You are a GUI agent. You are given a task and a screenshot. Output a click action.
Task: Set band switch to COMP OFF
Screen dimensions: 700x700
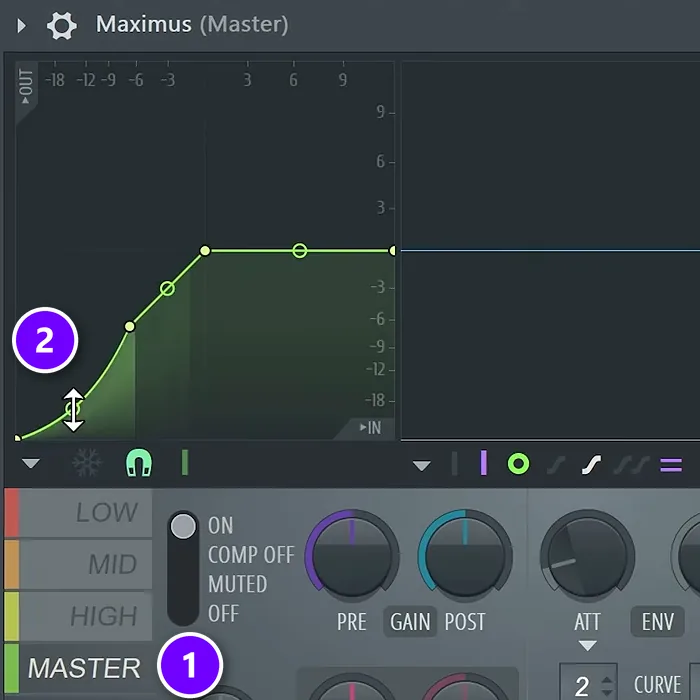[251, 555]
